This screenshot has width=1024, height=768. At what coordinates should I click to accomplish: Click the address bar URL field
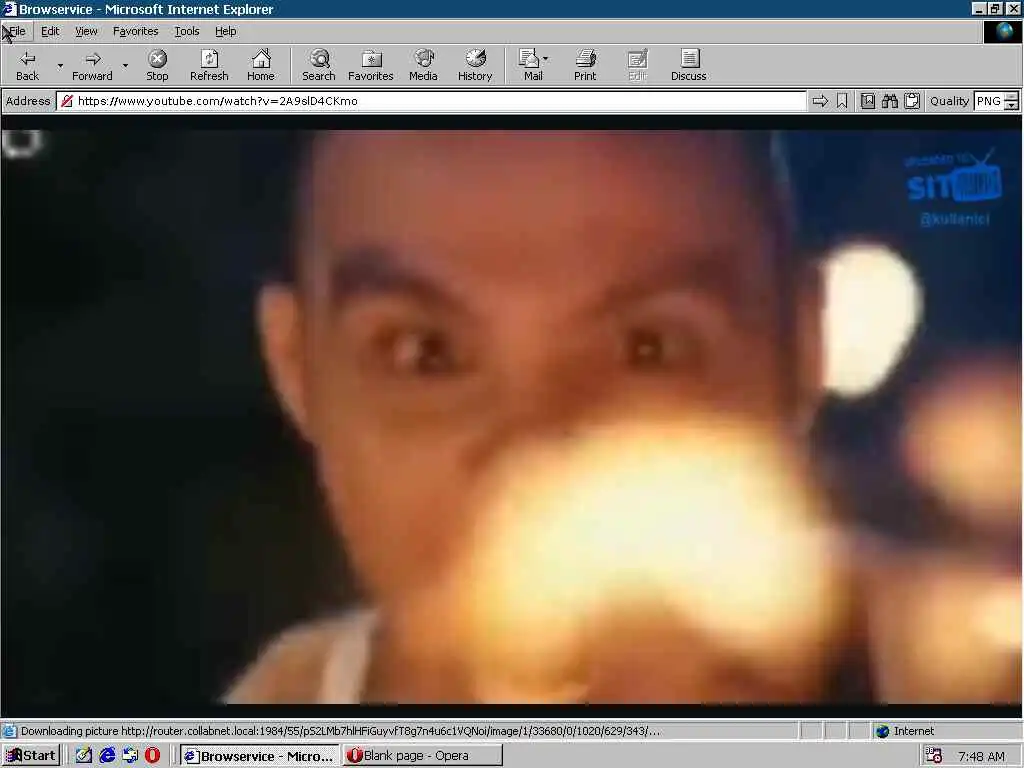point(431,101)
